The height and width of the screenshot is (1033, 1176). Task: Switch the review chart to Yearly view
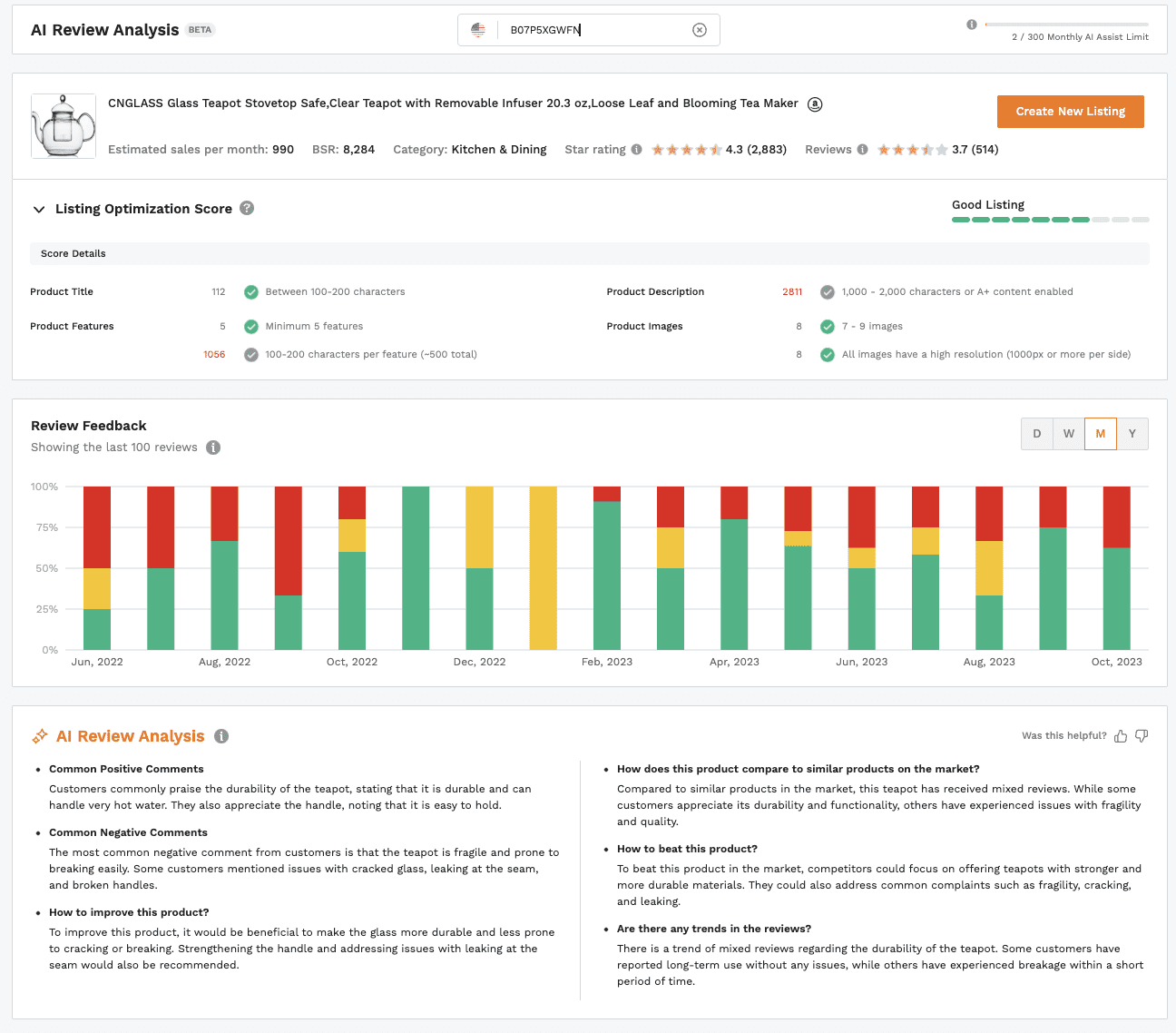point(1132,434)
